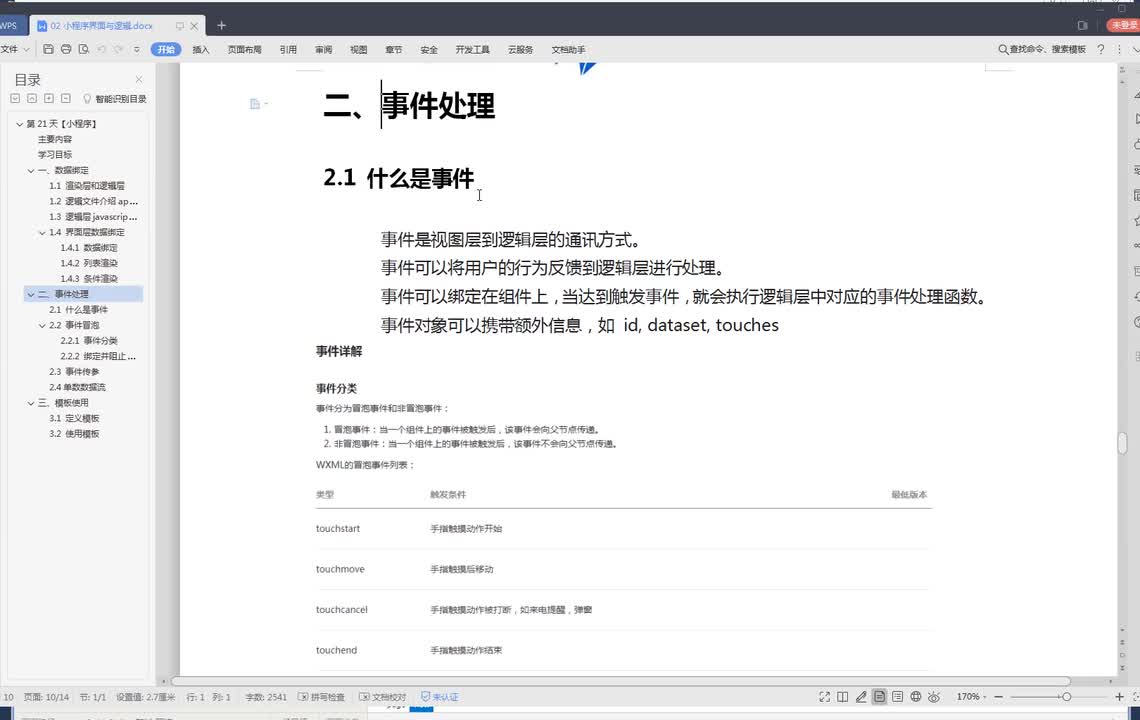Go to 主要内容 in outline
Screen dimensions: 1140x720
55,139
